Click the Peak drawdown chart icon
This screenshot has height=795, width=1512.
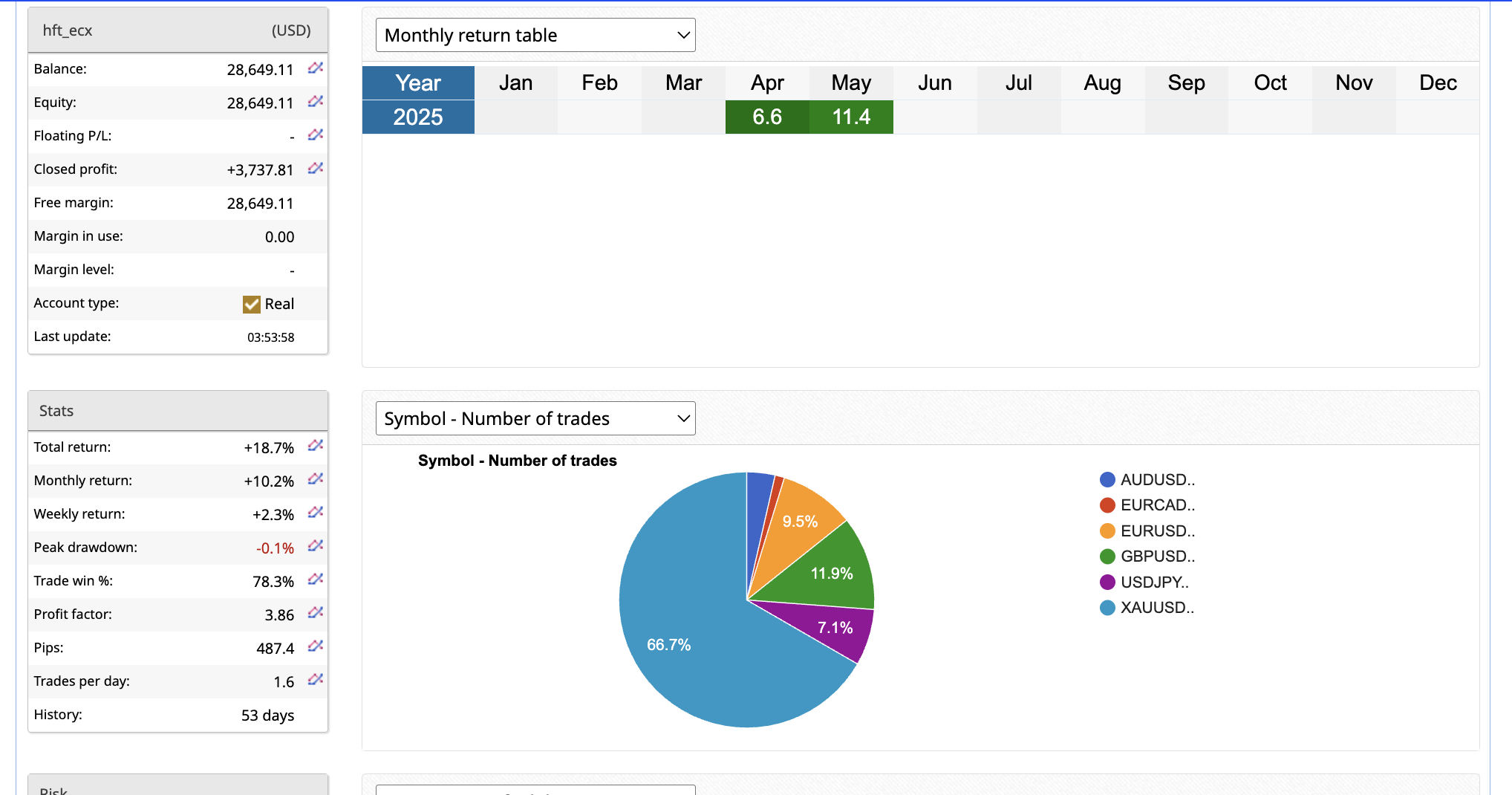tap(316, 546)
